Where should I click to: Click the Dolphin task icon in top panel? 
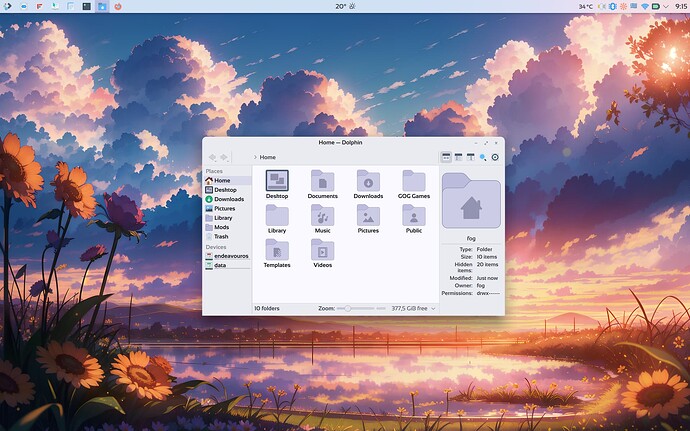click(x=102, y=6)
